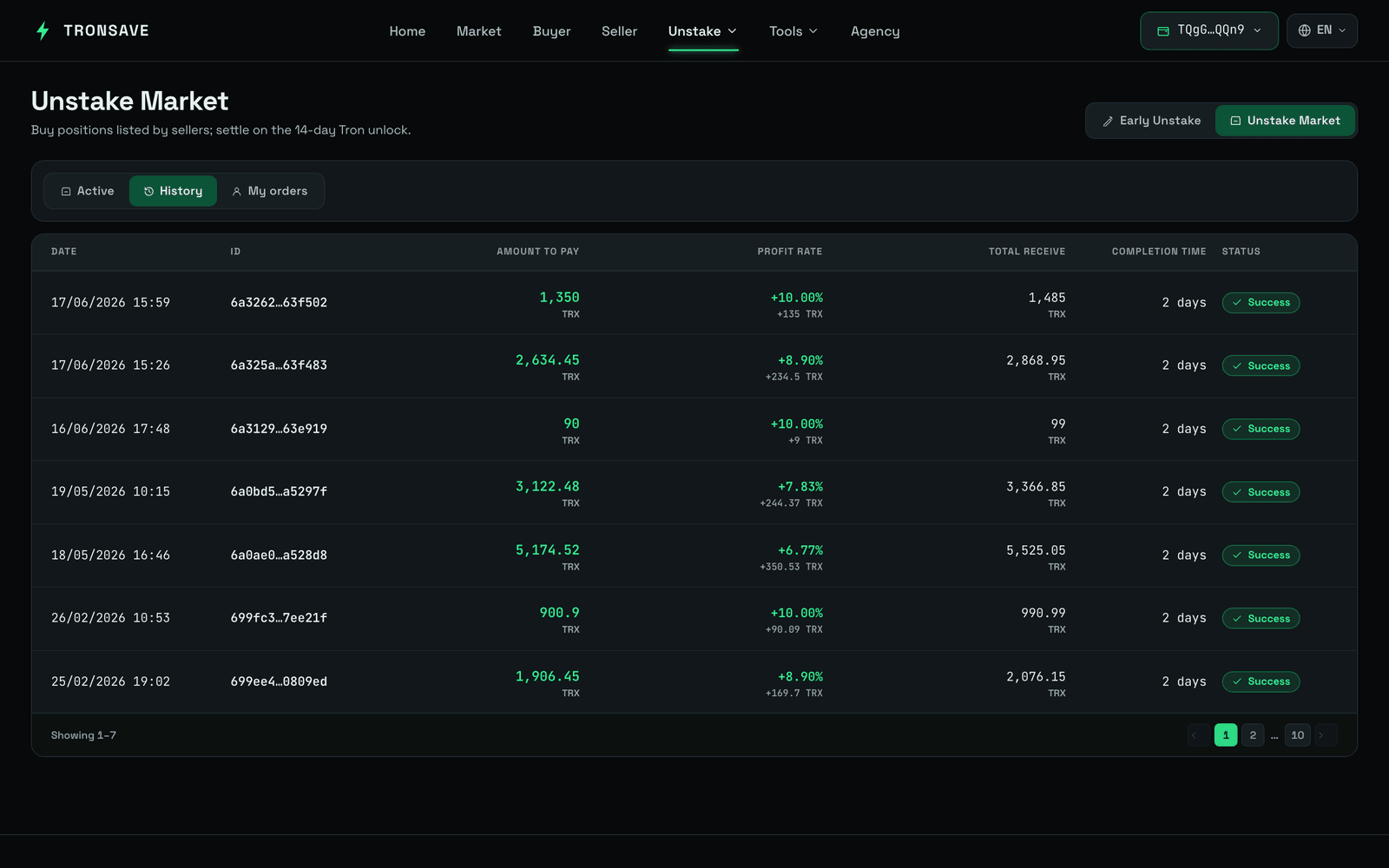Click the Success badge for order 699ee4…0809ed
The height and width of the screenshot is (868, 1389).
tap(1261, 681)
